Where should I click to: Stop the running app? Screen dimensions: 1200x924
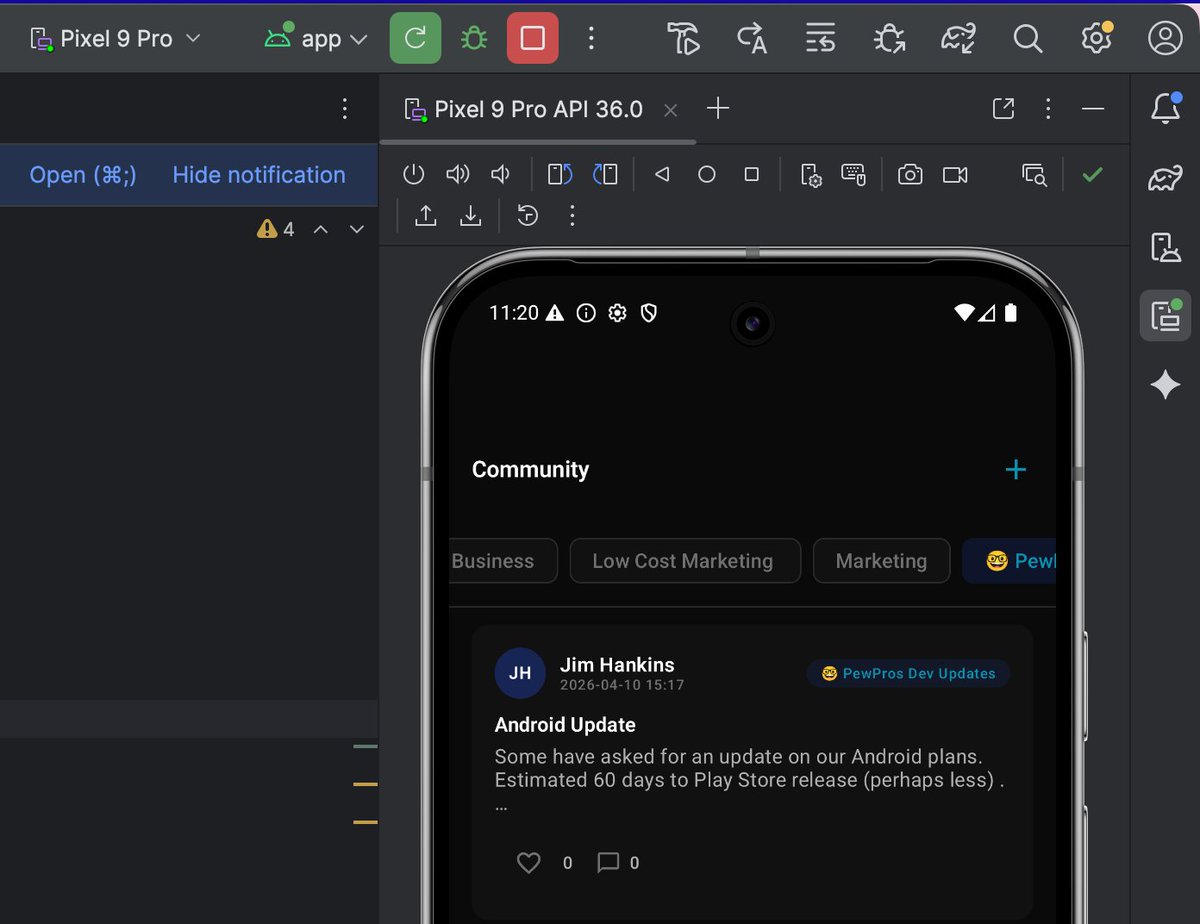pos(533,38)
